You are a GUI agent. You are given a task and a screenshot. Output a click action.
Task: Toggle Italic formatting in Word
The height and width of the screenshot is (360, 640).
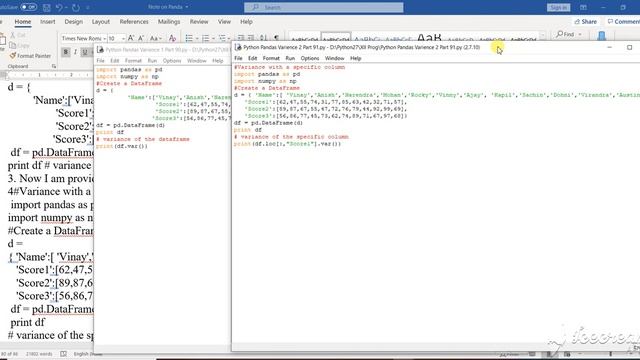click(x=75, y=52)
